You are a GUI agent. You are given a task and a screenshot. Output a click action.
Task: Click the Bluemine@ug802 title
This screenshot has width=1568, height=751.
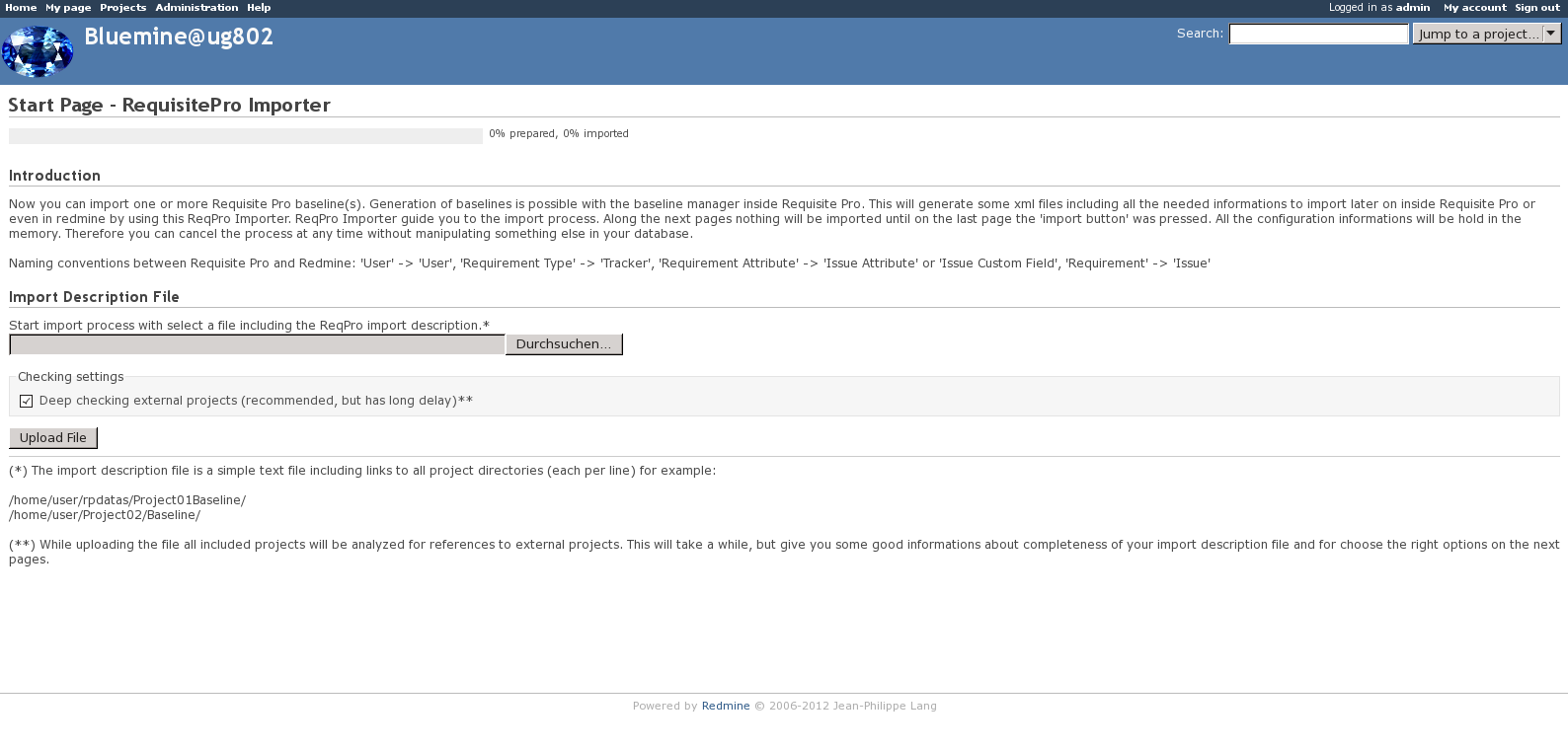179,37
